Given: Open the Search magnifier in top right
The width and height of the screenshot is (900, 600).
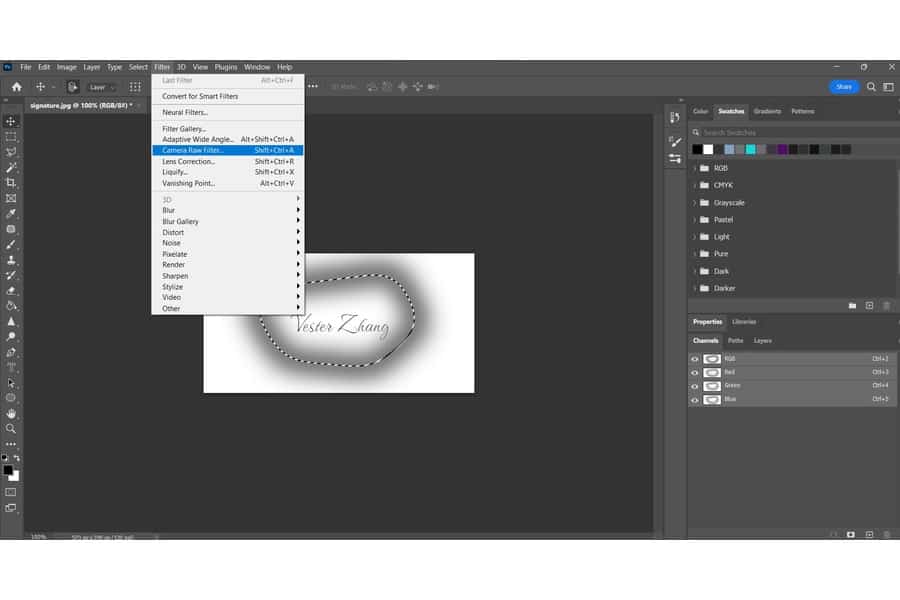Looking at the screenshot, I should (x=871, y=87).
